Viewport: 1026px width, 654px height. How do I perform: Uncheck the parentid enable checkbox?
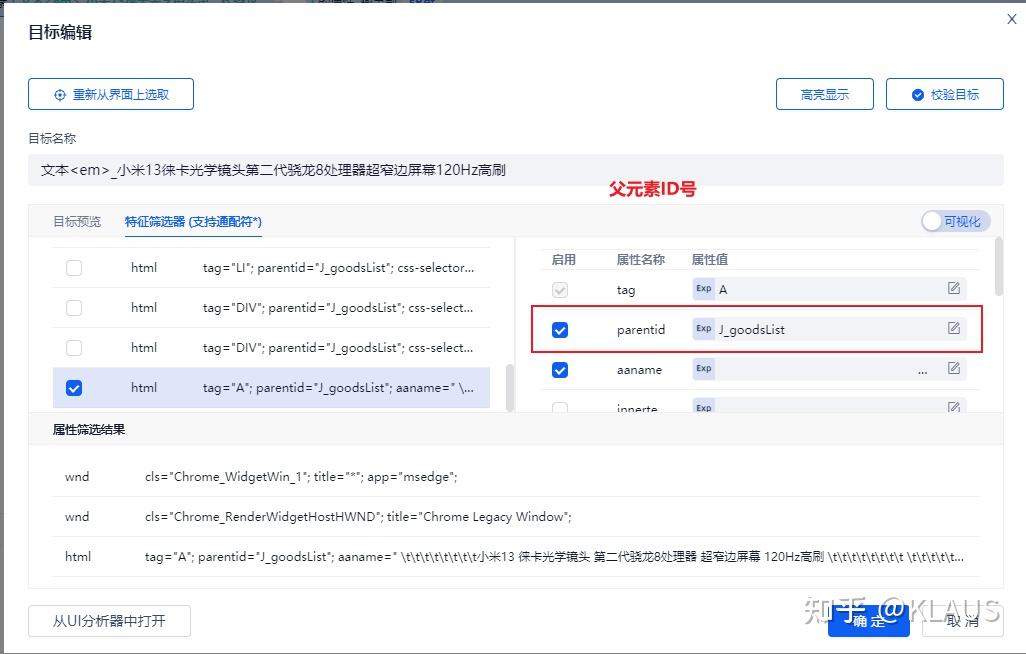[x=560, y=328]
